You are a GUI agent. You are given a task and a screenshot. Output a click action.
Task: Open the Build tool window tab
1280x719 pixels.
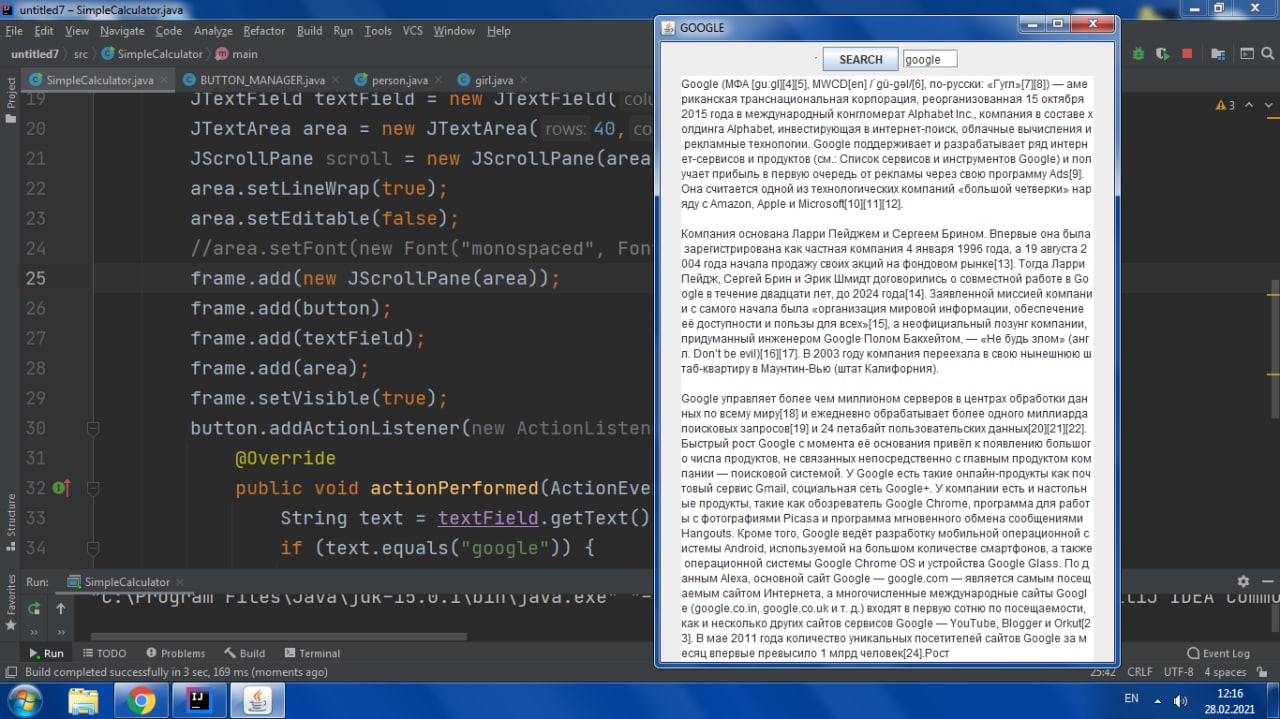[x=244, y=653]
